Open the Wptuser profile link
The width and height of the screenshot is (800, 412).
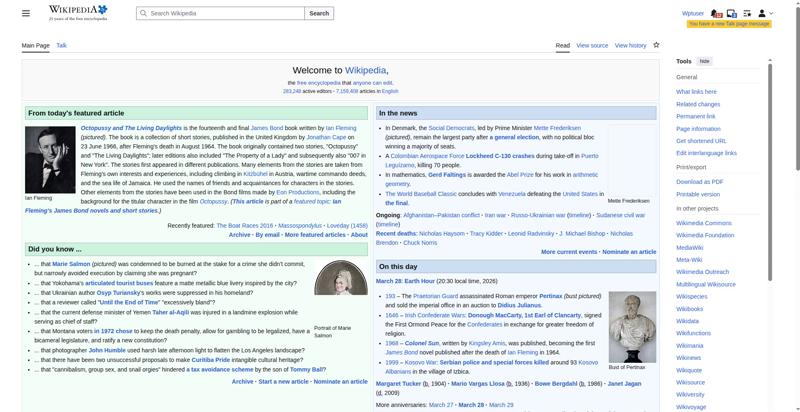tap(692, 13)
